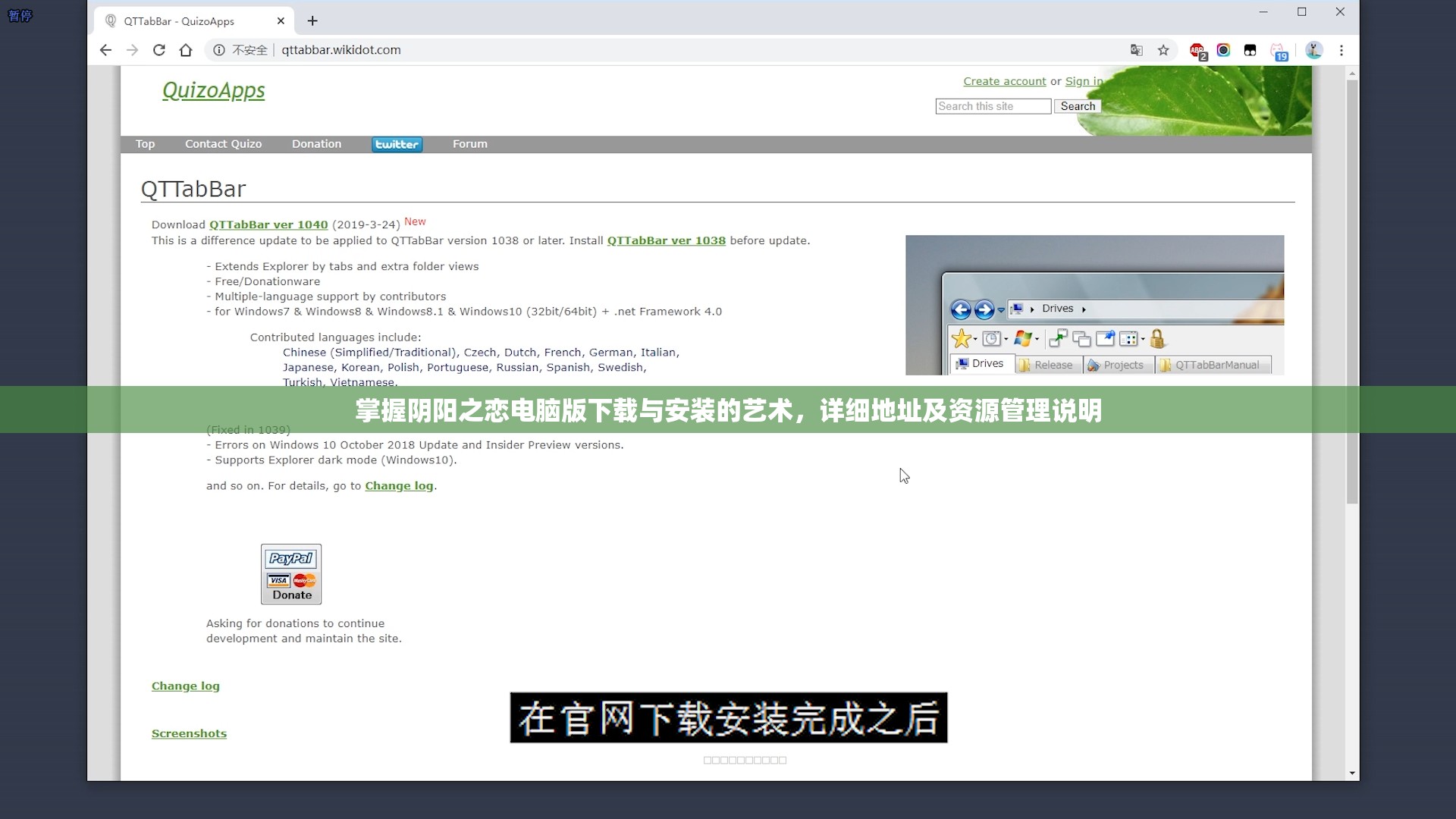Click the site Search button

pyautogui.click(x=1078, y=106)
